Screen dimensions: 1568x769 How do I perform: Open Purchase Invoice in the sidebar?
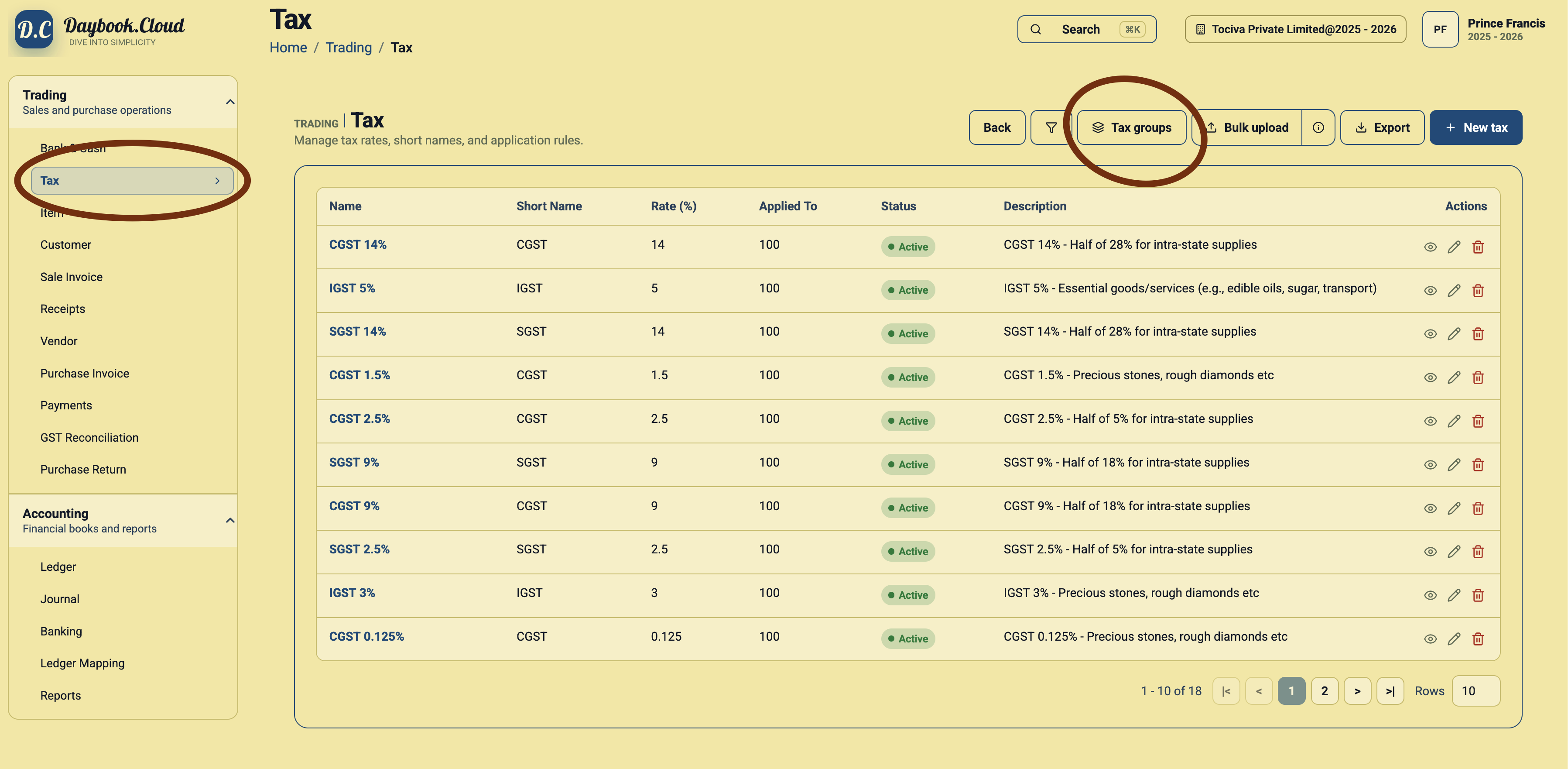pyautogui.click(x=85, y=373)
